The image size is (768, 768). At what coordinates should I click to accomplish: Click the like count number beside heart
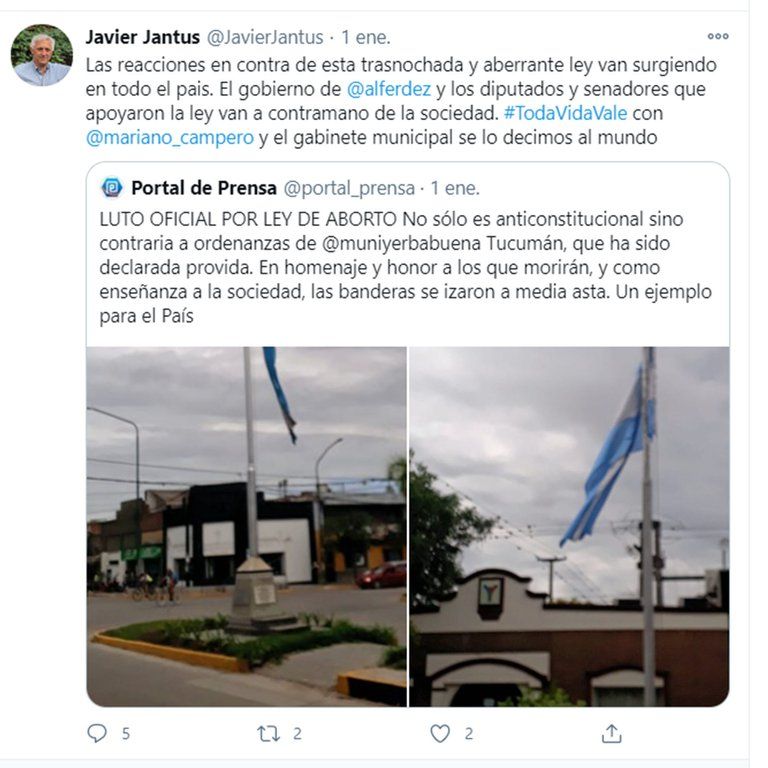[x=469, y=734]
